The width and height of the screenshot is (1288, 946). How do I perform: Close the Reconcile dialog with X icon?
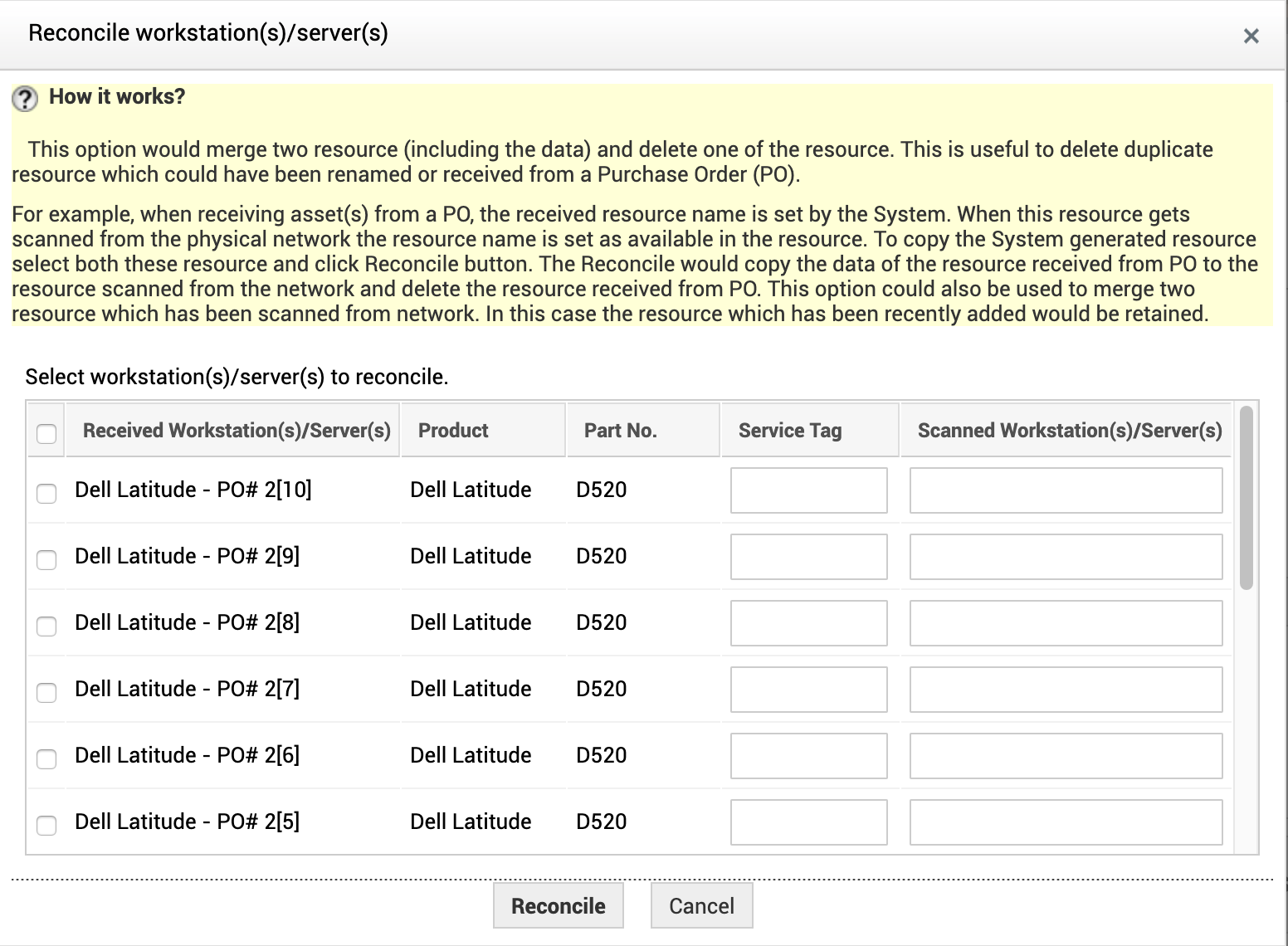click(1251, 36)
